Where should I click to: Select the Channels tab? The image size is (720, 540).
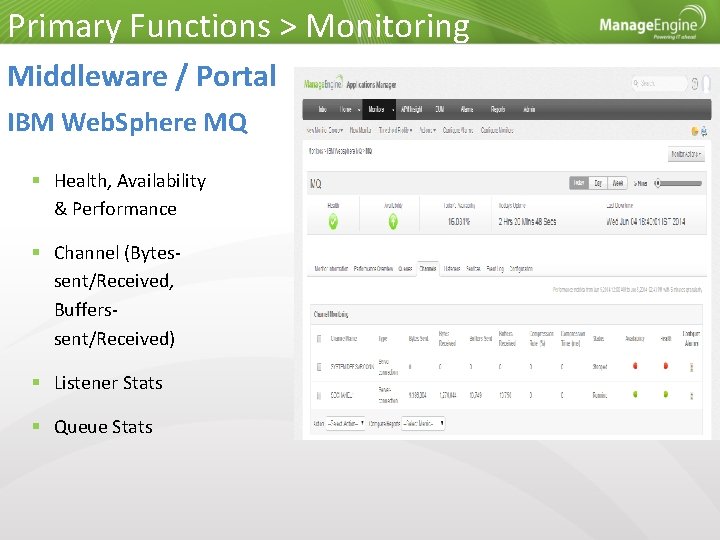point(428,269)
